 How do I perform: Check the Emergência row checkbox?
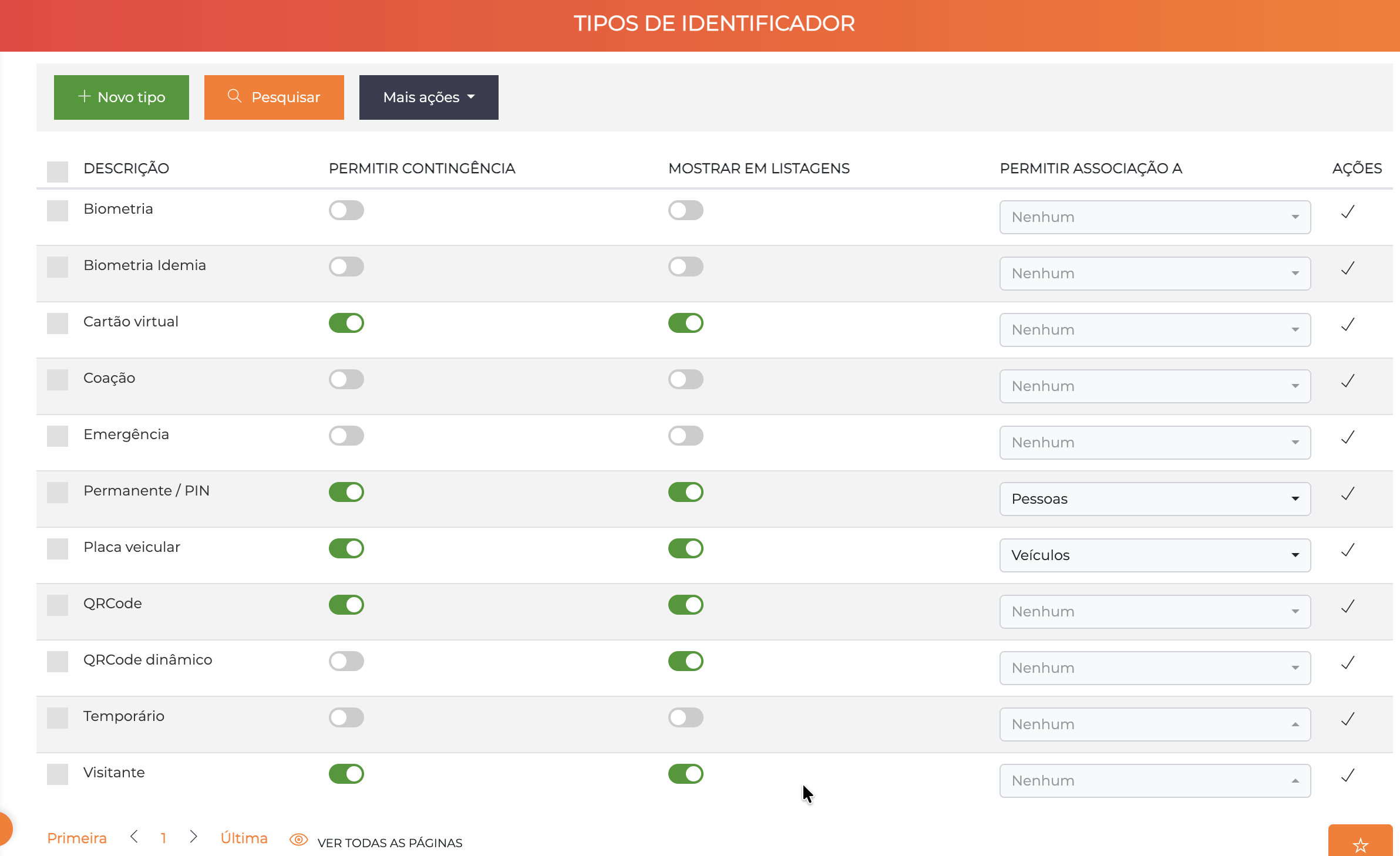(58, 436)
